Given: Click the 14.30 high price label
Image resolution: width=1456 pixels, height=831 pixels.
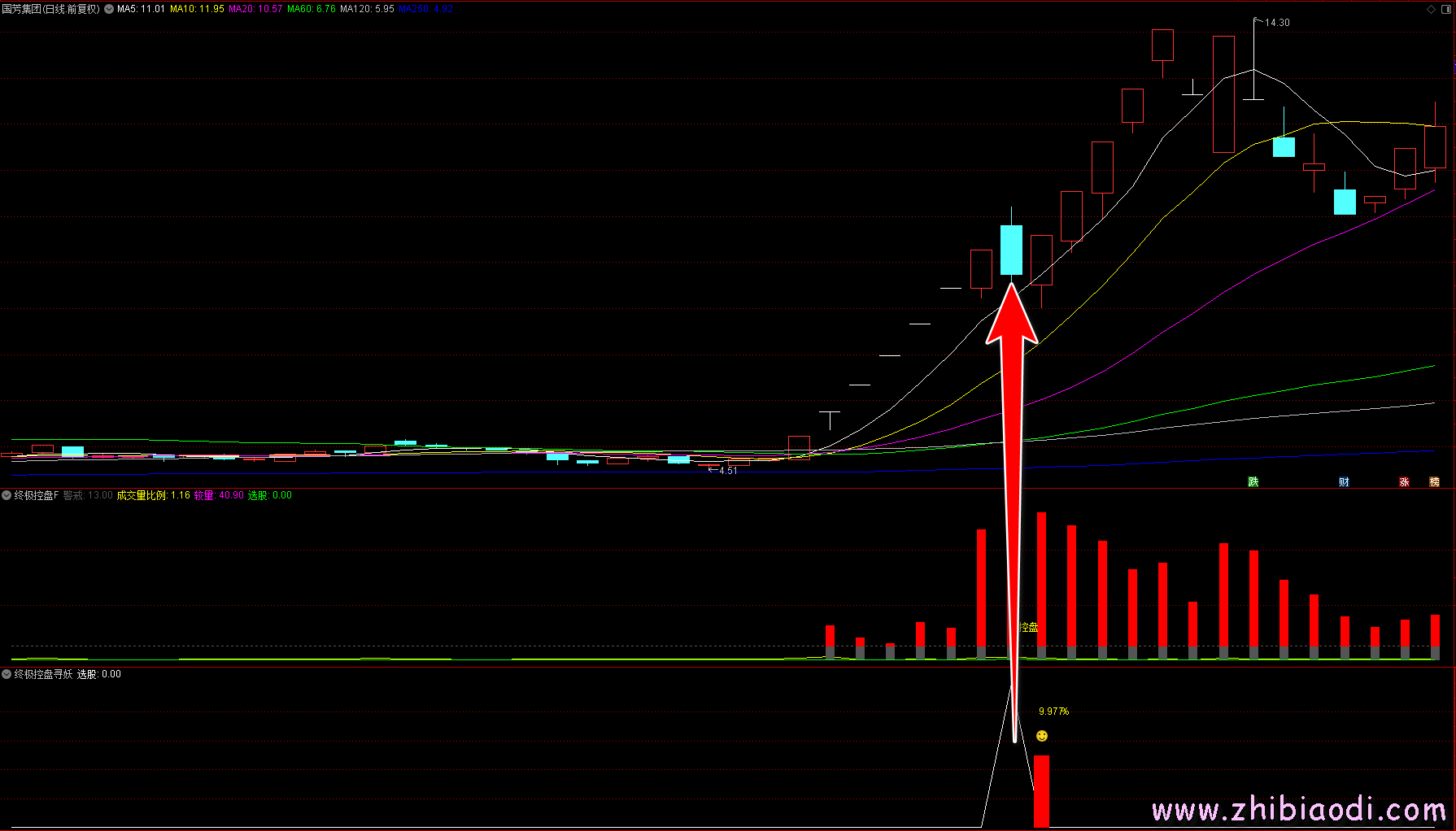Looking at the screenshot, I should click(x=1277, y=23).
